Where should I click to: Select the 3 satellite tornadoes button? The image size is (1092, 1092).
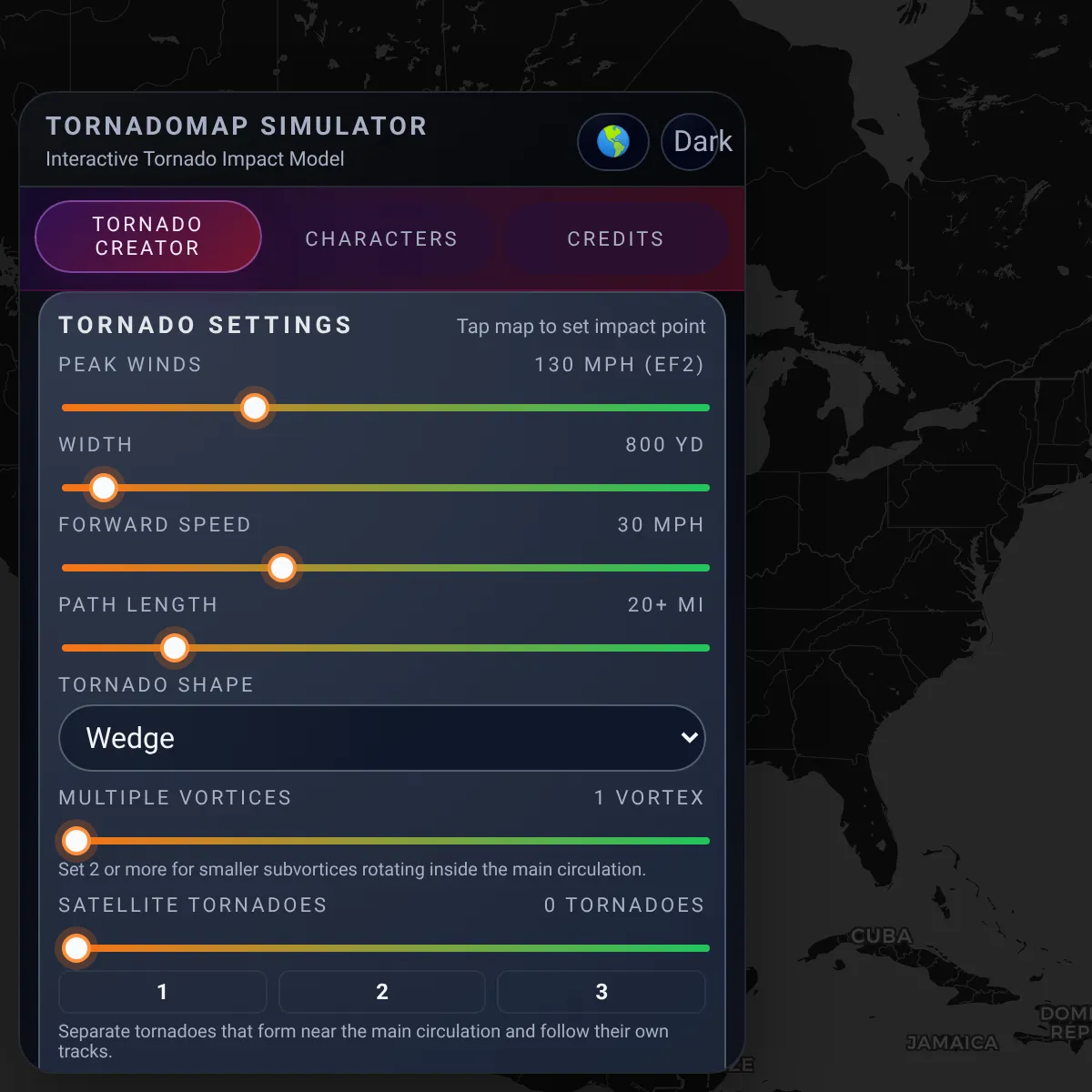point(602,992)
